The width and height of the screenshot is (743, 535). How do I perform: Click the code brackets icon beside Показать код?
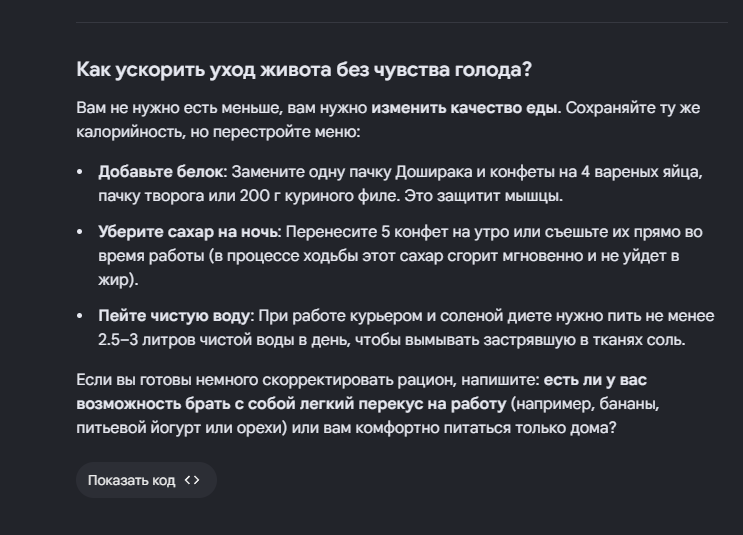192,480
